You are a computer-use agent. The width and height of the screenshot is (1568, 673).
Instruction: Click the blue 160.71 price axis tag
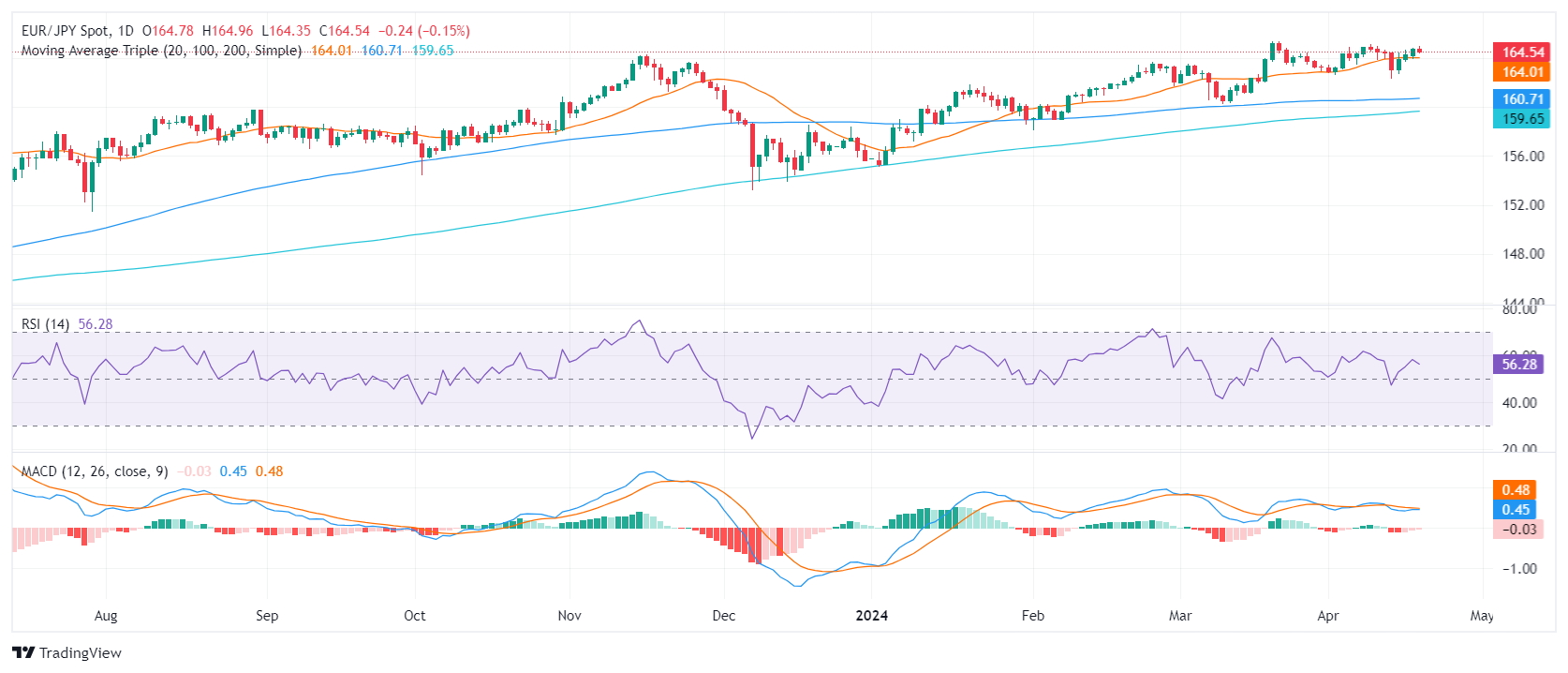tap(1522, 99)
